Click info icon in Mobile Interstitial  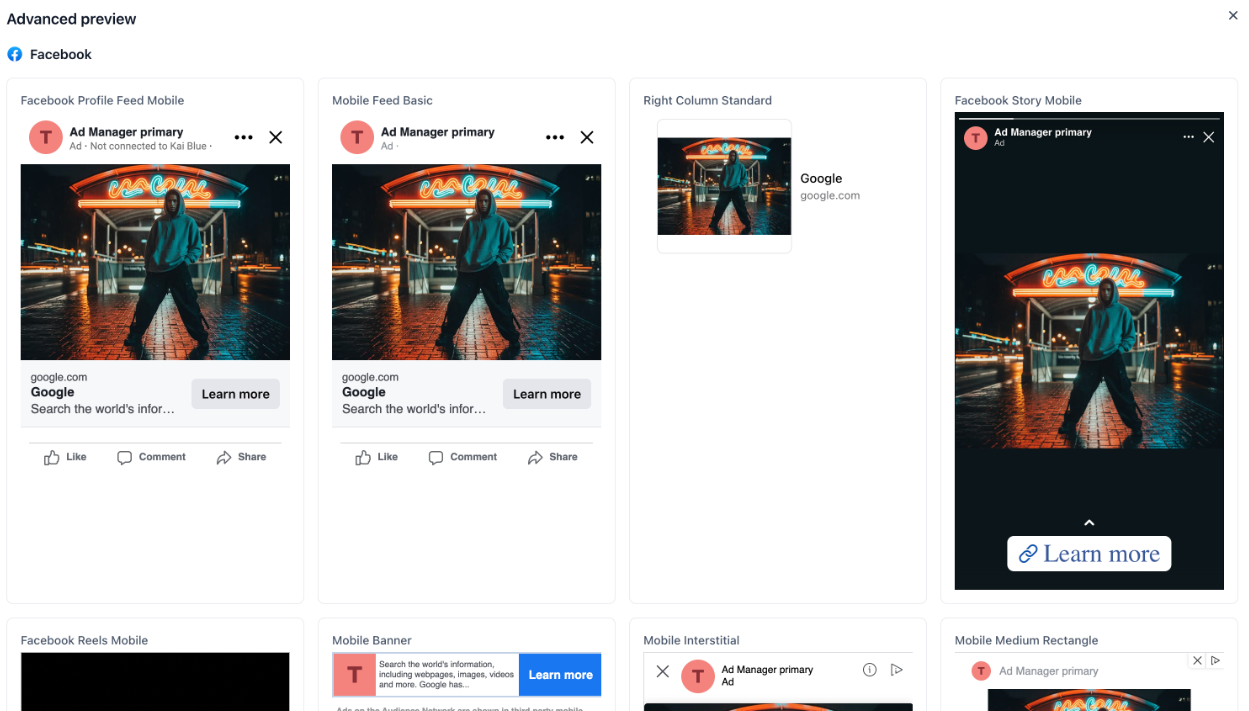click(870, 670)
